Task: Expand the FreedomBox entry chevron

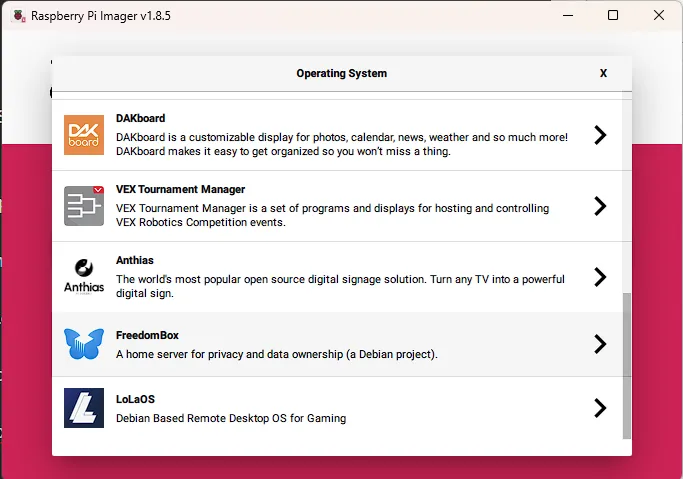Action: [600, 344]
